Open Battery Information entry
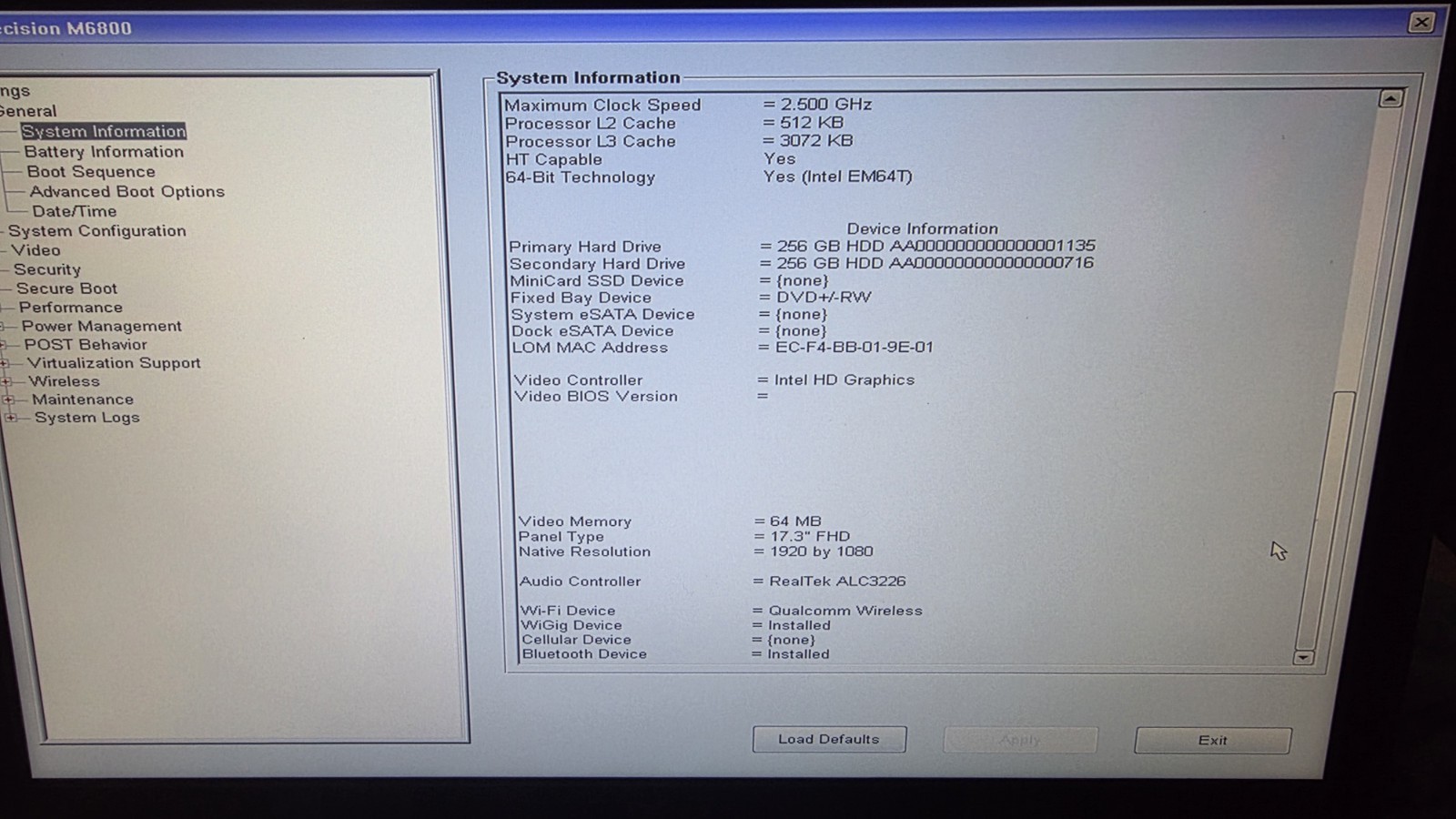The height and width of the screenshot is (819, 1456). [104, 152]
